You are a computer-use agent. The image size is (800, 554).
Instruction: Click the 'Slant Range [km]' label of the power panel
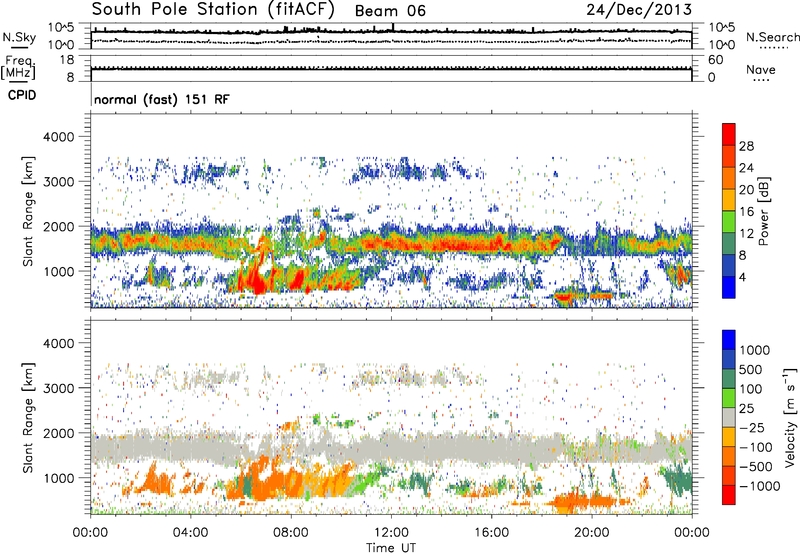pyautogui.click(x=27, y=211)
